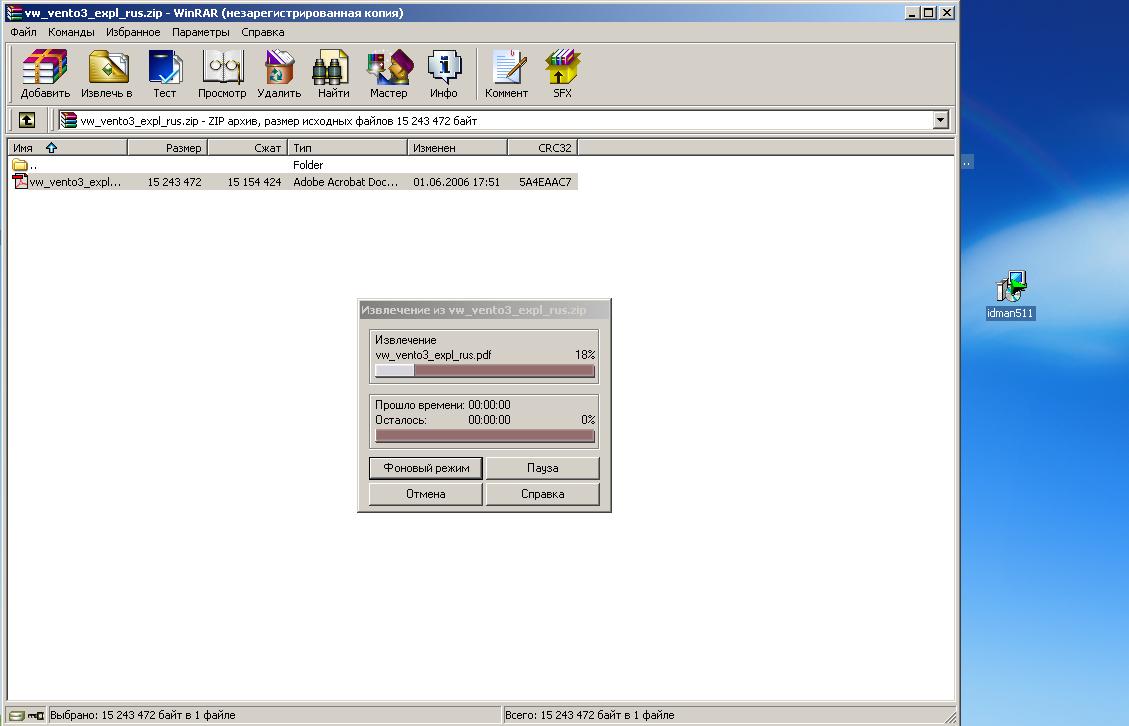Click the date 01.06.2006 17:51
Viewport: 1129px width, 726px height.
tap(456, 182)
